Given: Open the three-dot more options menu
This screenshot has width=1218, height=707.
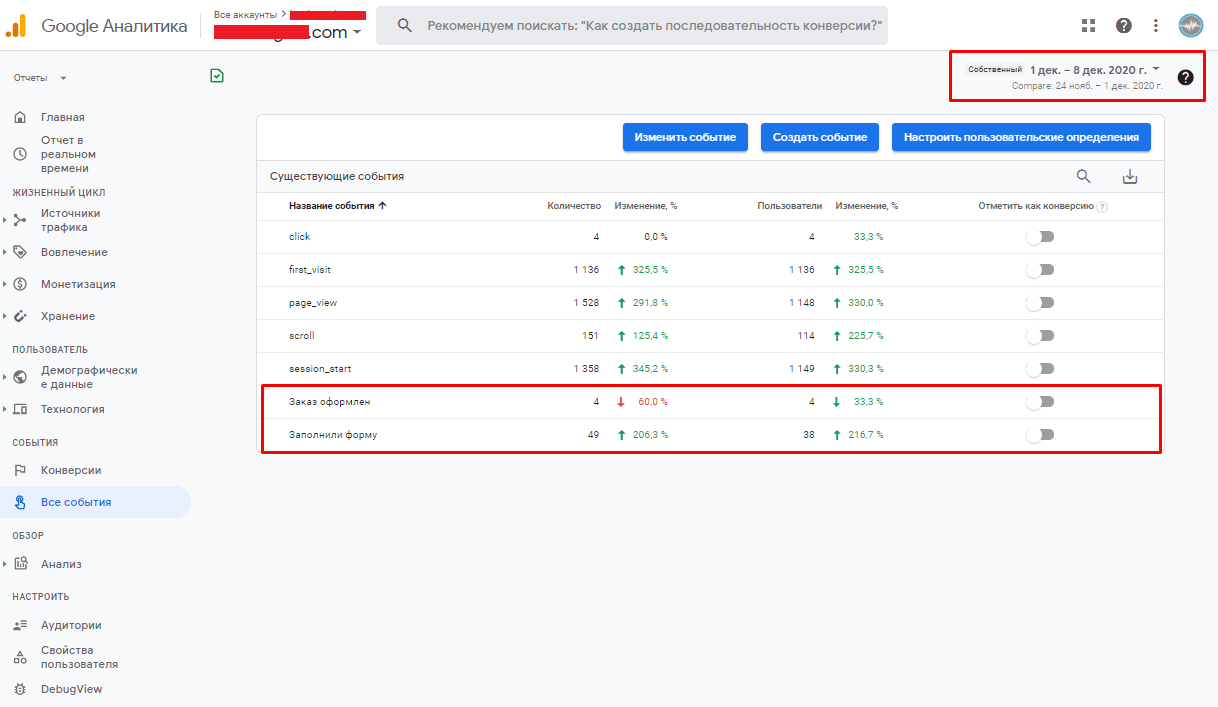Looking at the screenshot, I should point(1156,25).
